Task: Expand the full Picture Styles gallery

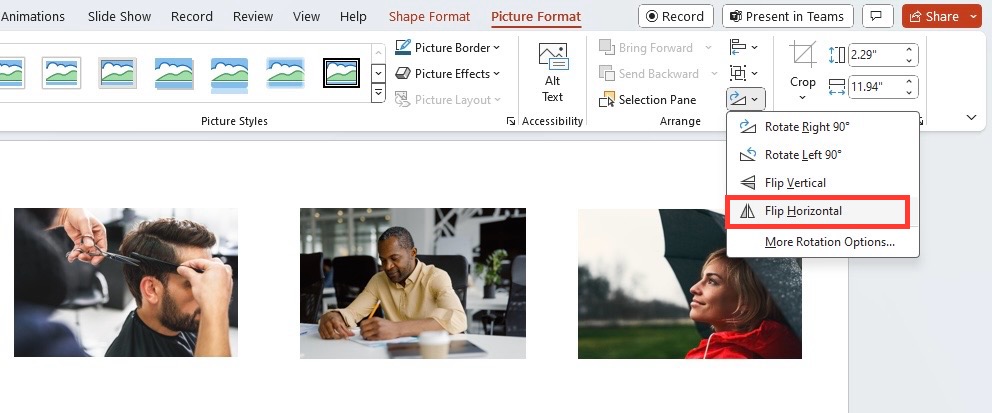Action: (x=378, y=94)
